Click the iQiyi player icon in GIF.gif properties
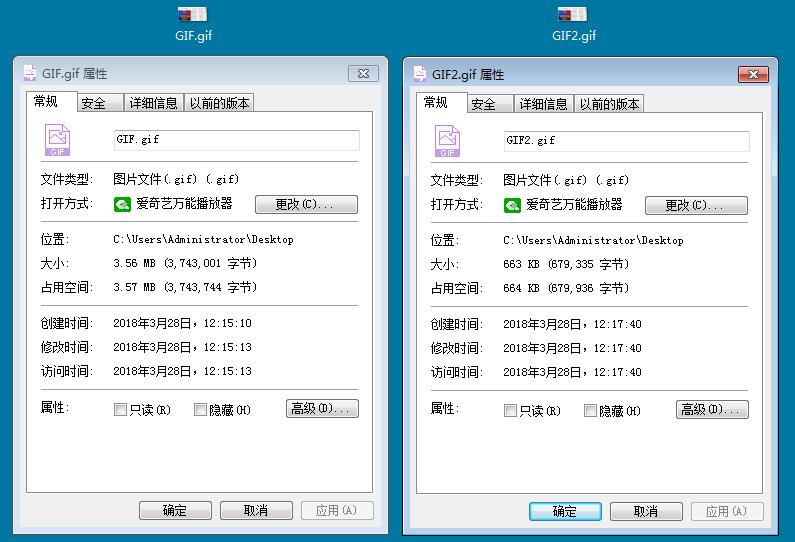 (122, 204)
